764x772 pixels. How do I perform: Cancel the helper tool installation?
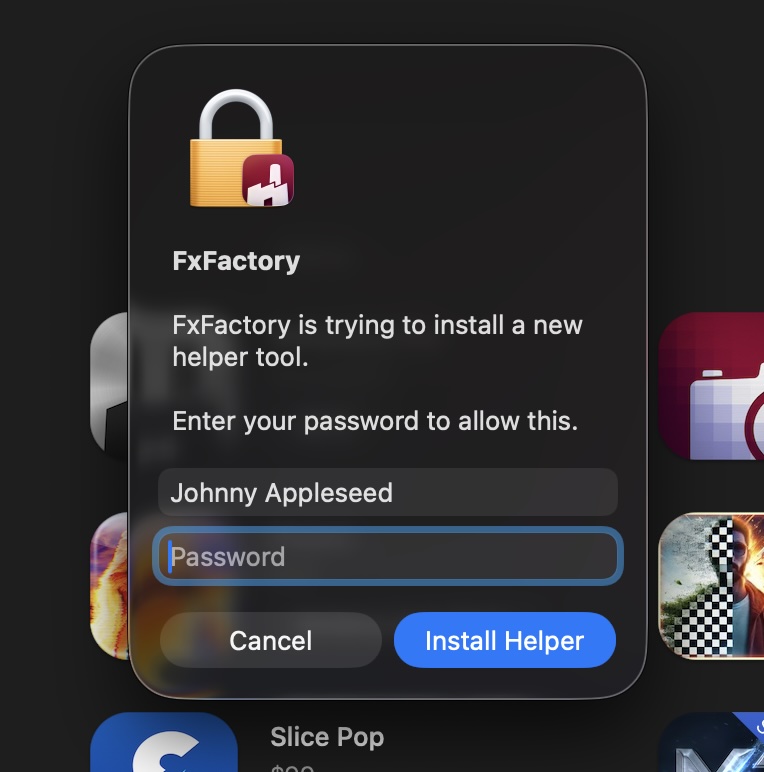[x=271, y=640]
